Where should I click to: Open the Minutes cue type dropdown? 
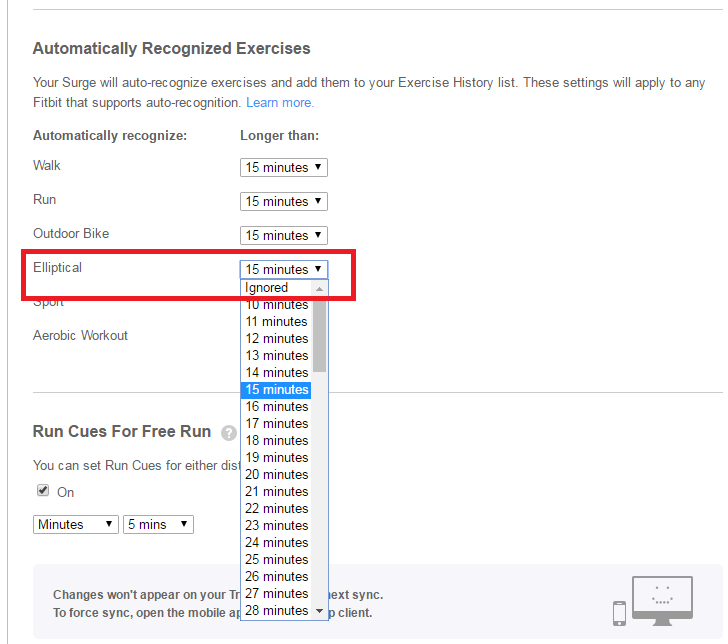pos(75,524)
